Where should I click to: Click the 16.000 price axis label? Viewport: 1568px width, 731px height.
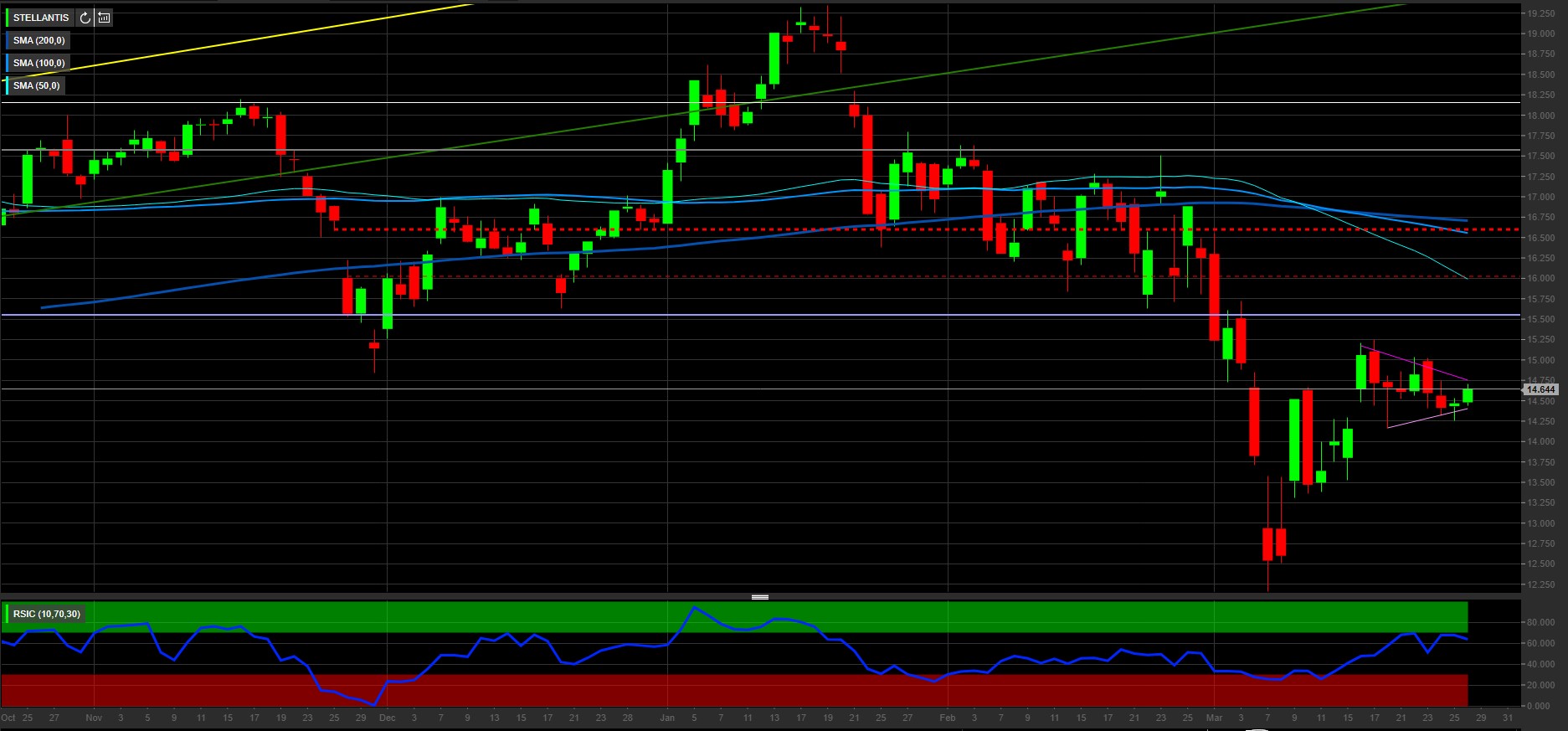1541,279
